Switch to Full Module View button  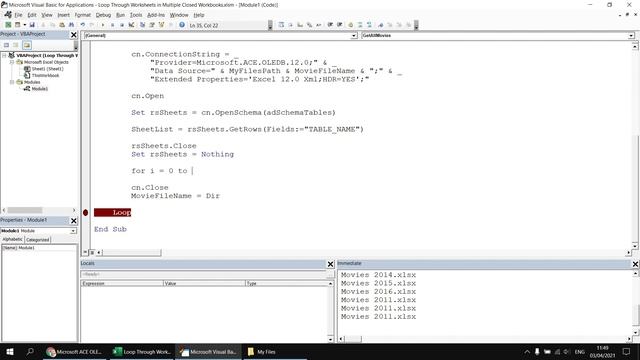click(x=92, y=253)
